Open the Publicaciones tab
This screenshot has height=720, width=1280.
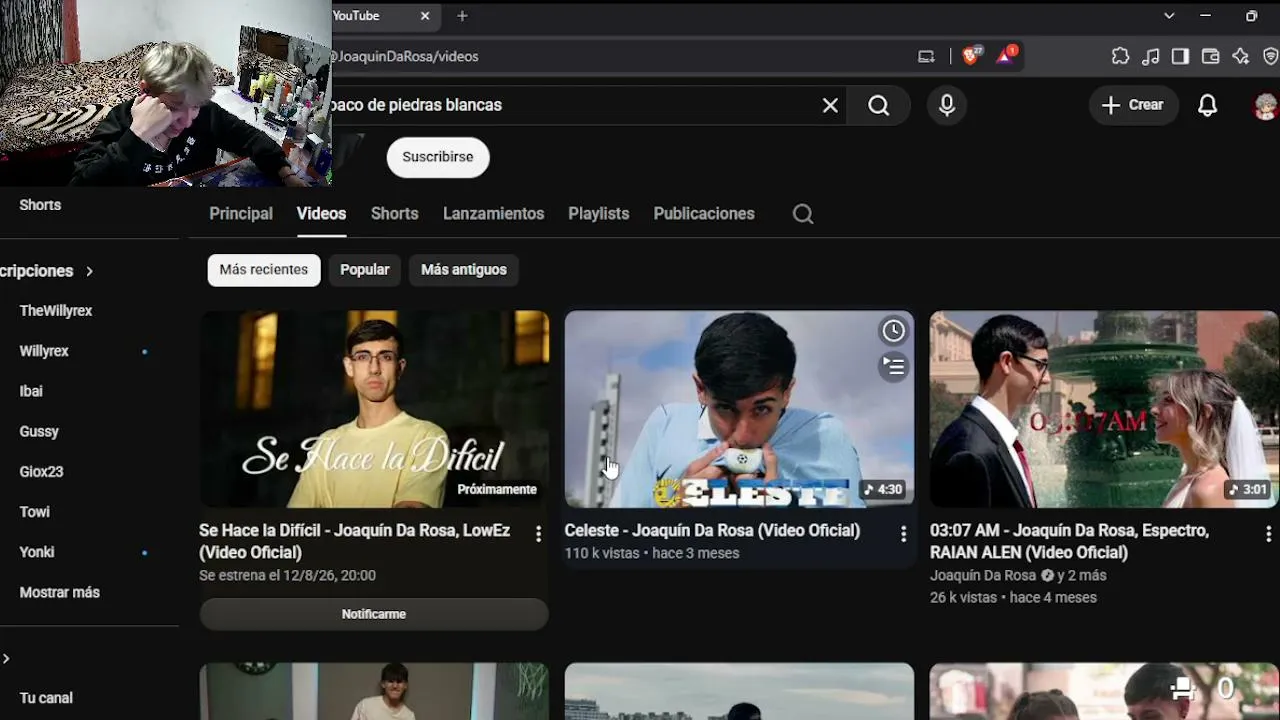(704, 214)
